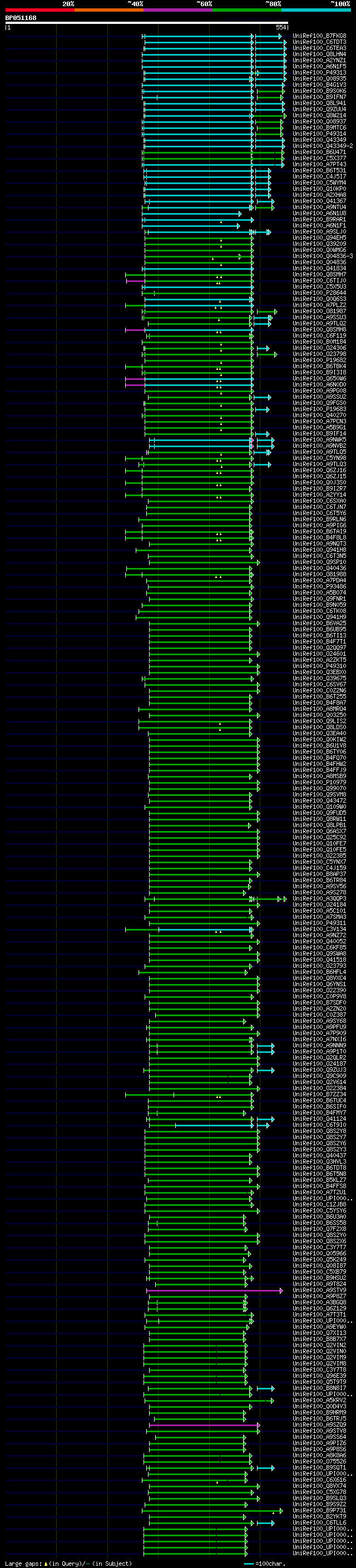Select hit UniRef100_A7PT43
The height and width of the screenshot is (1568, 356).
pyautogui.click(x=319, y=164)
